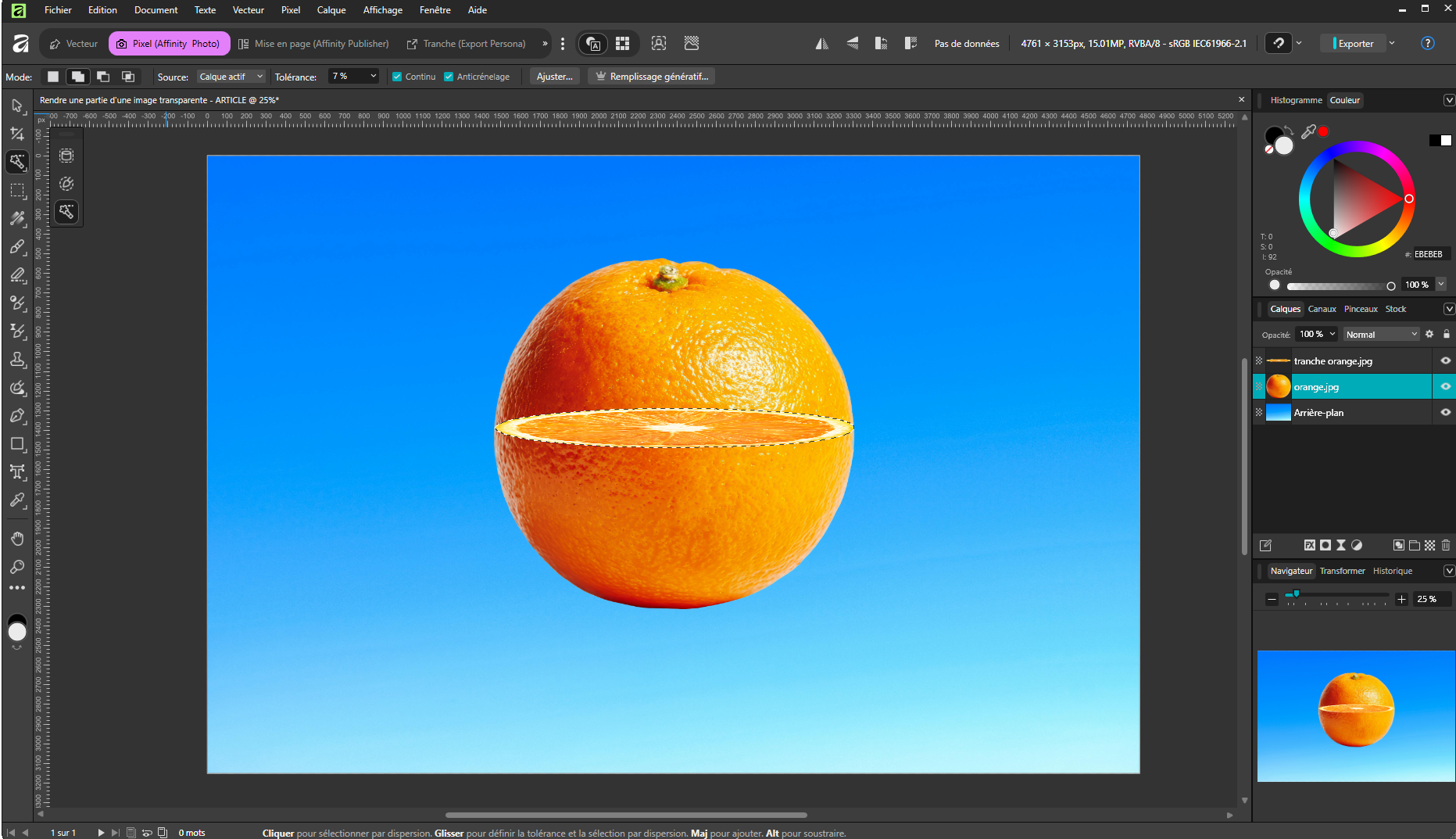Open the Normal blend mode dropdown

tap(1381, 335)
